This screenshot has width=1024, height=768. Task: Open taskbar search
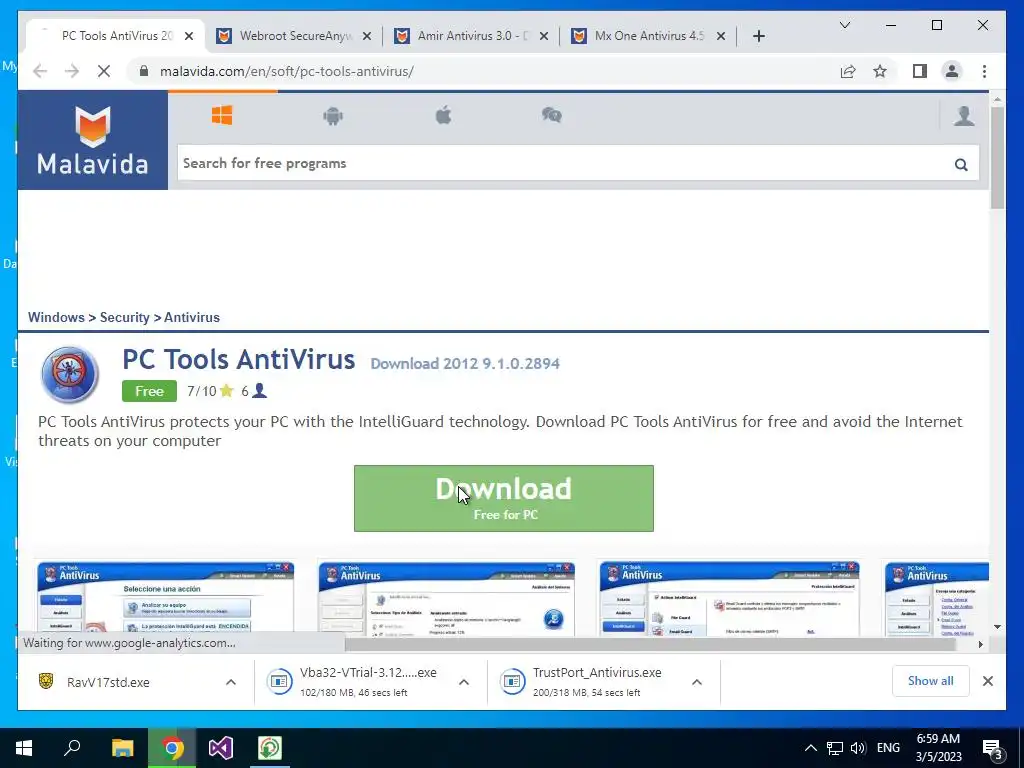pyautogui.click(x=72, y=748)
